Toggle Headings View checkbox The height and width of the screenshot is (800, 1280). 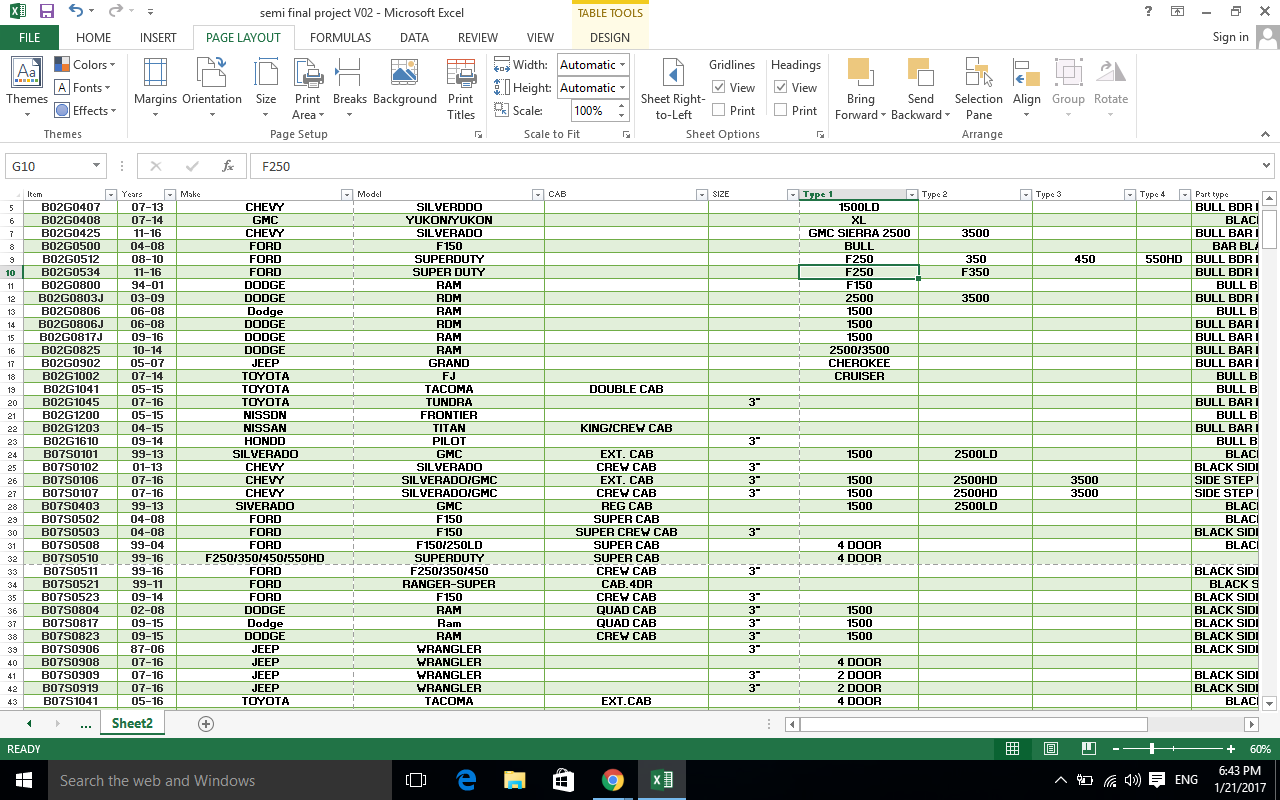[x=781, y=88]
